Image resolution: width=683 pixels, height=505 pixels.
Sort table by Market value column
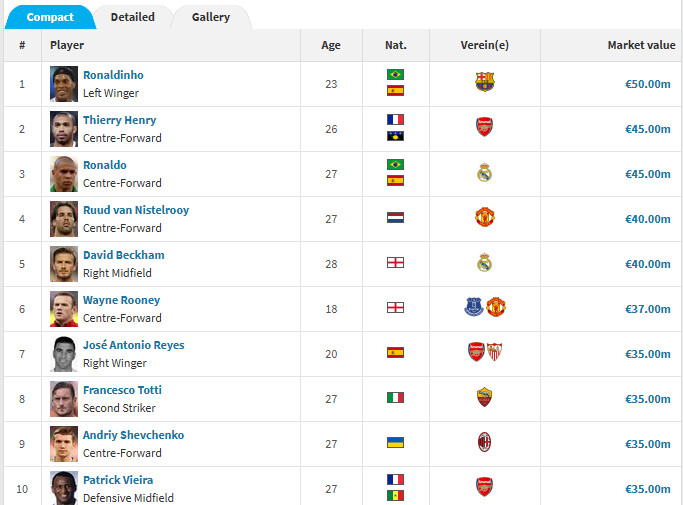coord(641,45)
